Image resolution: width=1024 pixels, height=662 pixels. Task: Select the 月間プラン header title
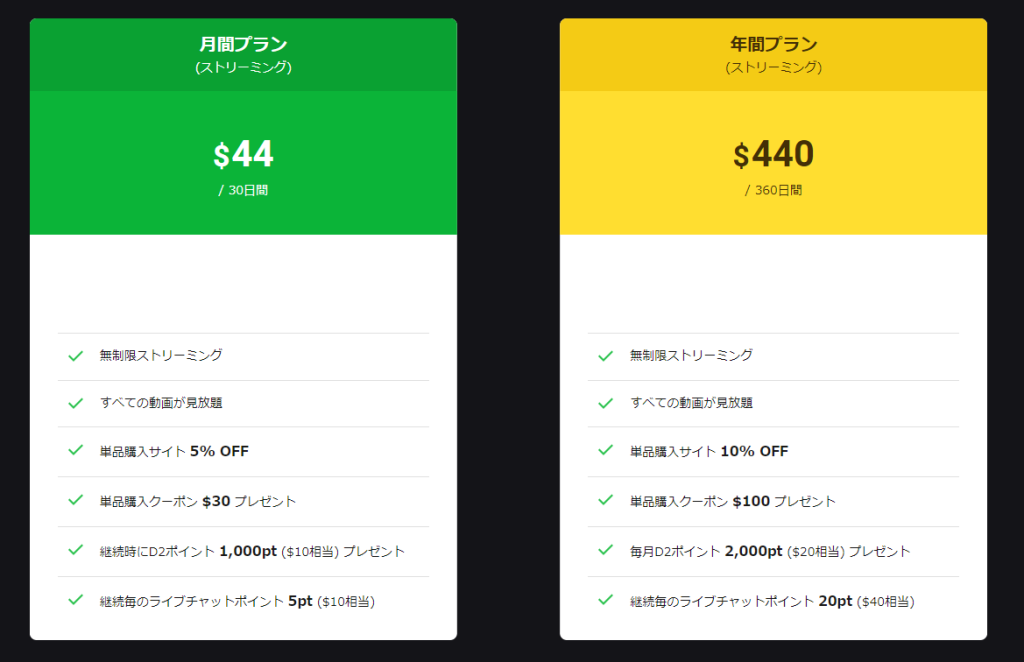click(243, 45)
